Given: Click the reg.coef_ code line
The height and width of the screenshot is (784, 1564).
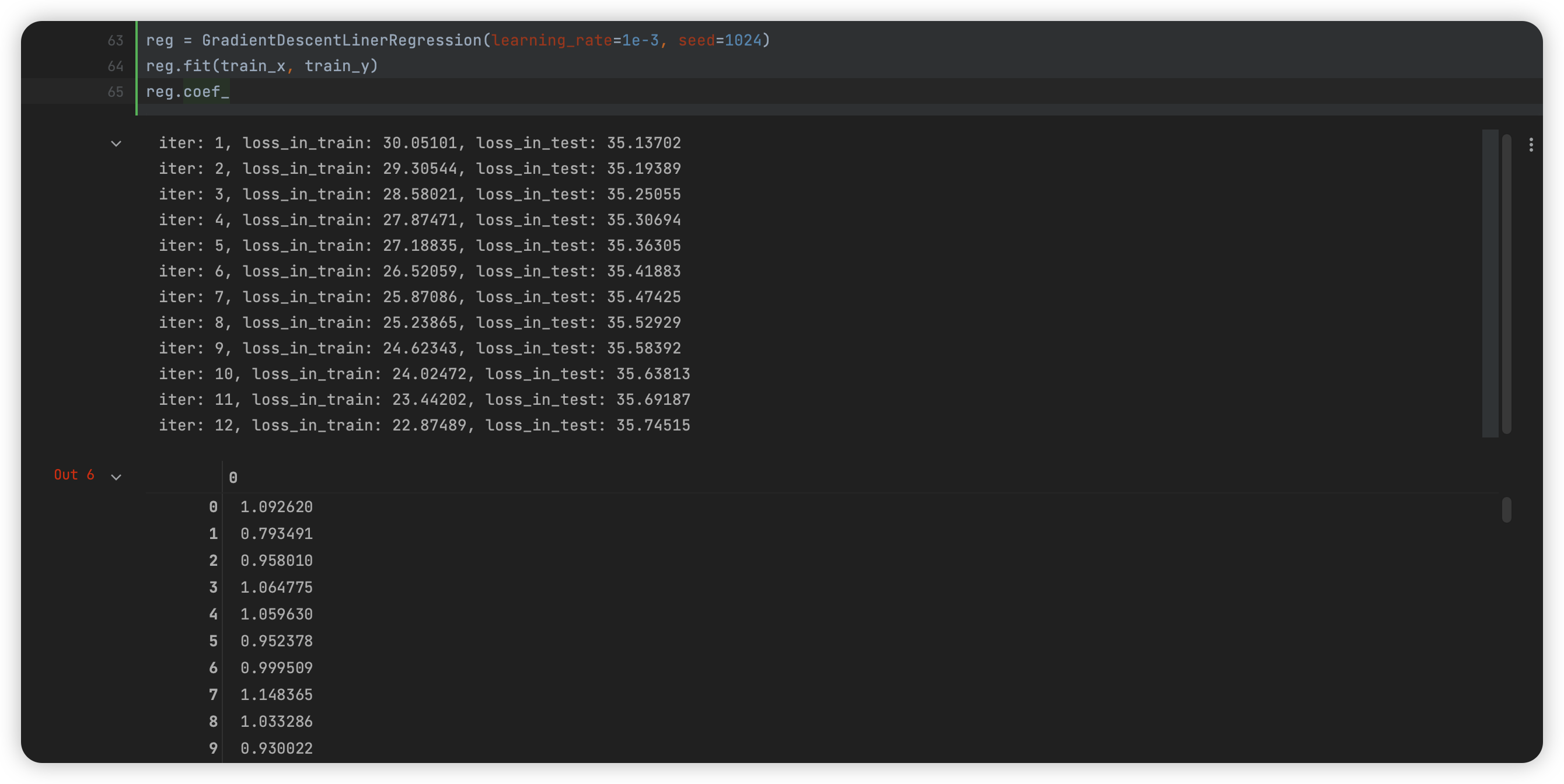Looking at the screenshot, I should click(x=187, y=92).
